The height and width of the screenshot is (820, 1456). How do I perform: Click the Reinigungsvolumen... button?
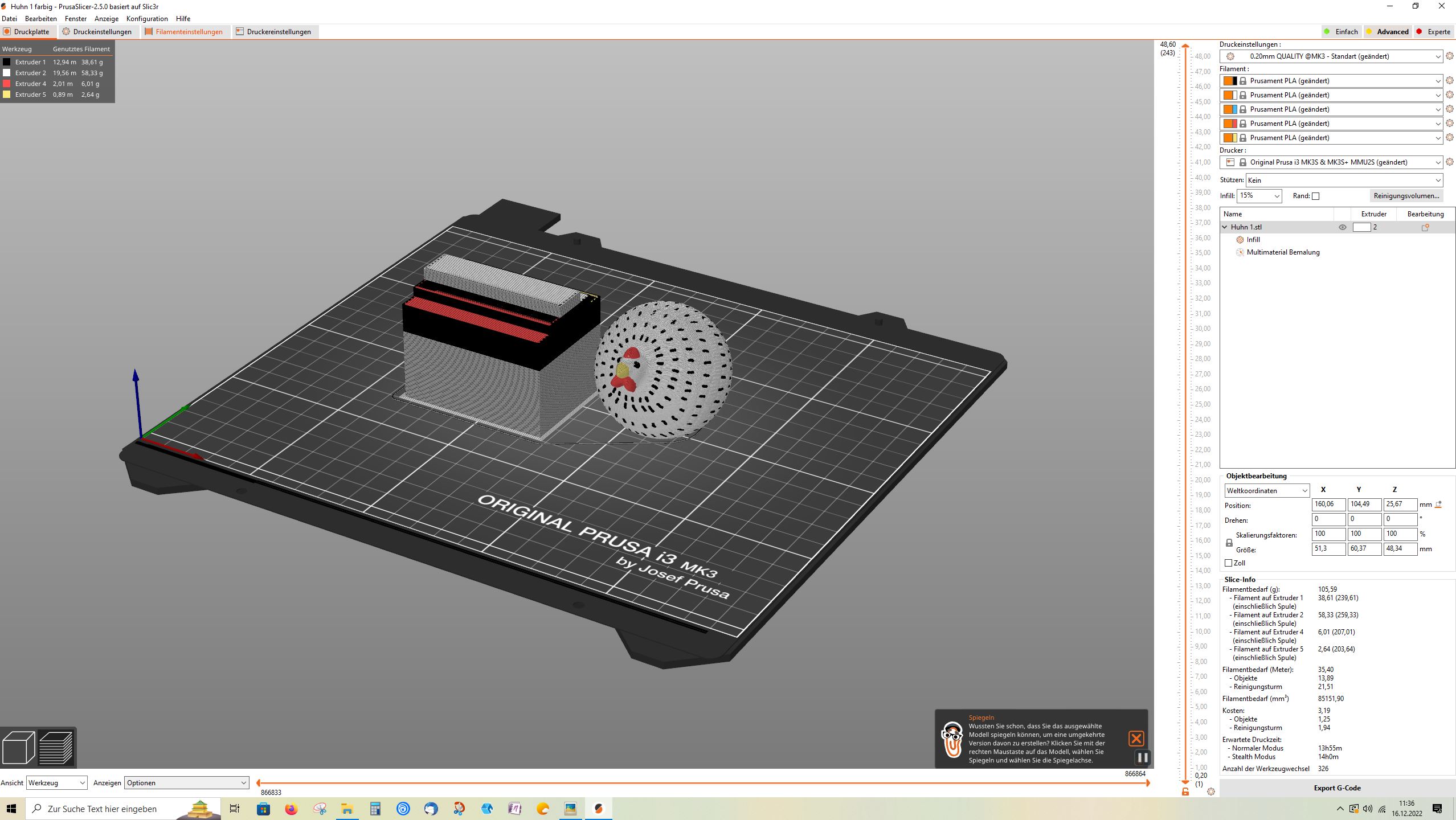1406,196
